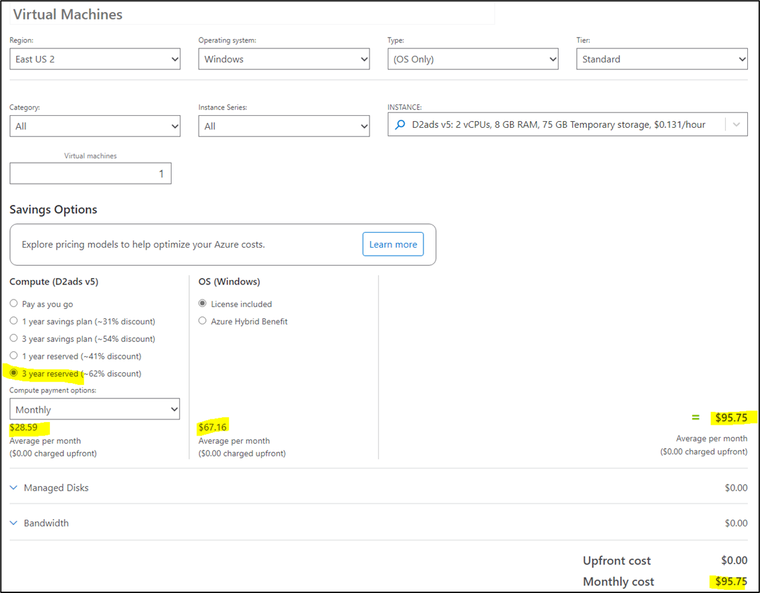The height and width of the screenshot is (593, 760).
Task: Click the $67.16 OS price
Action: click(x=213, y=427)
